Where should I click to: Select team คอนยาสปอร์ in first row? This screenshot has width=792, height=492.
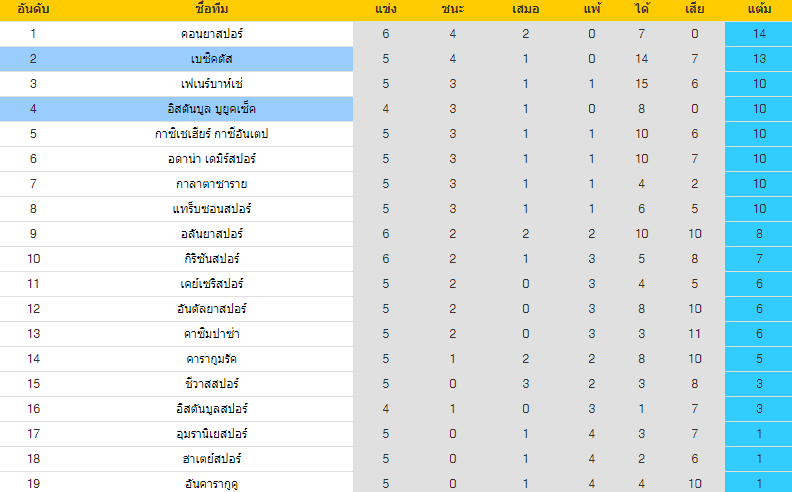tap(212, 34)
